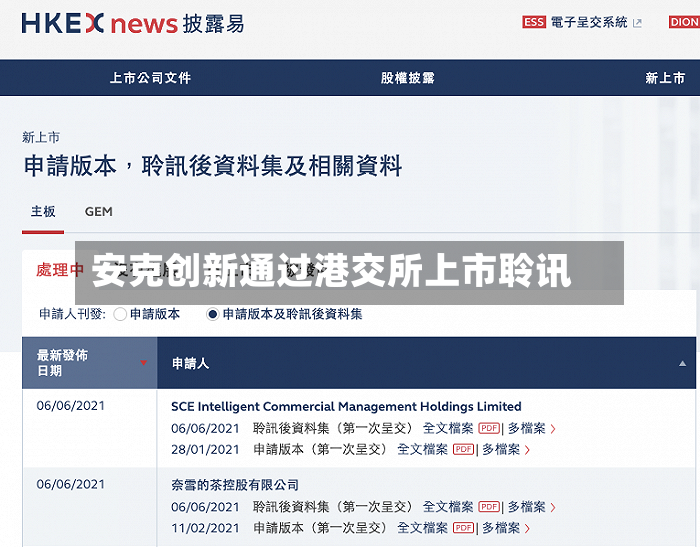
Task: Open 奈雪的茶 06/06/2021 全文檔案 link
Action: [448, 507]
